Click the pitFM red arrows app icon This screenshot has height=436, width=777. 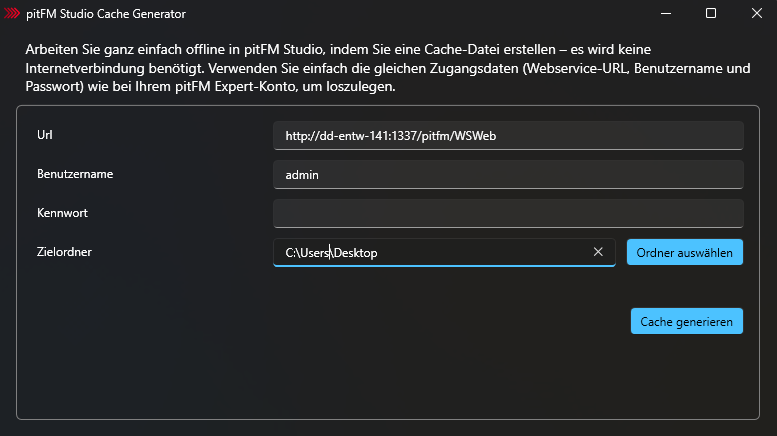tap(12, 13)
